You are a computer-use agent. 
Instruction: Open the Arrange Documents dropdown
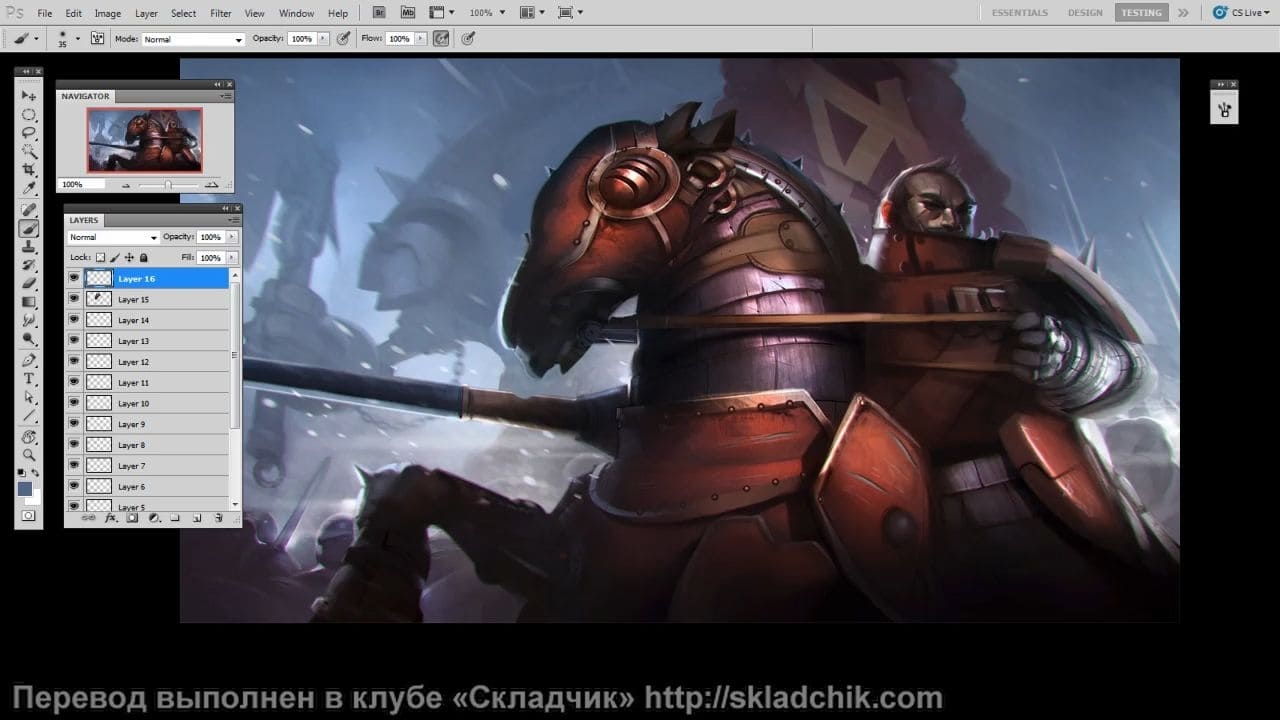(534, 13)
